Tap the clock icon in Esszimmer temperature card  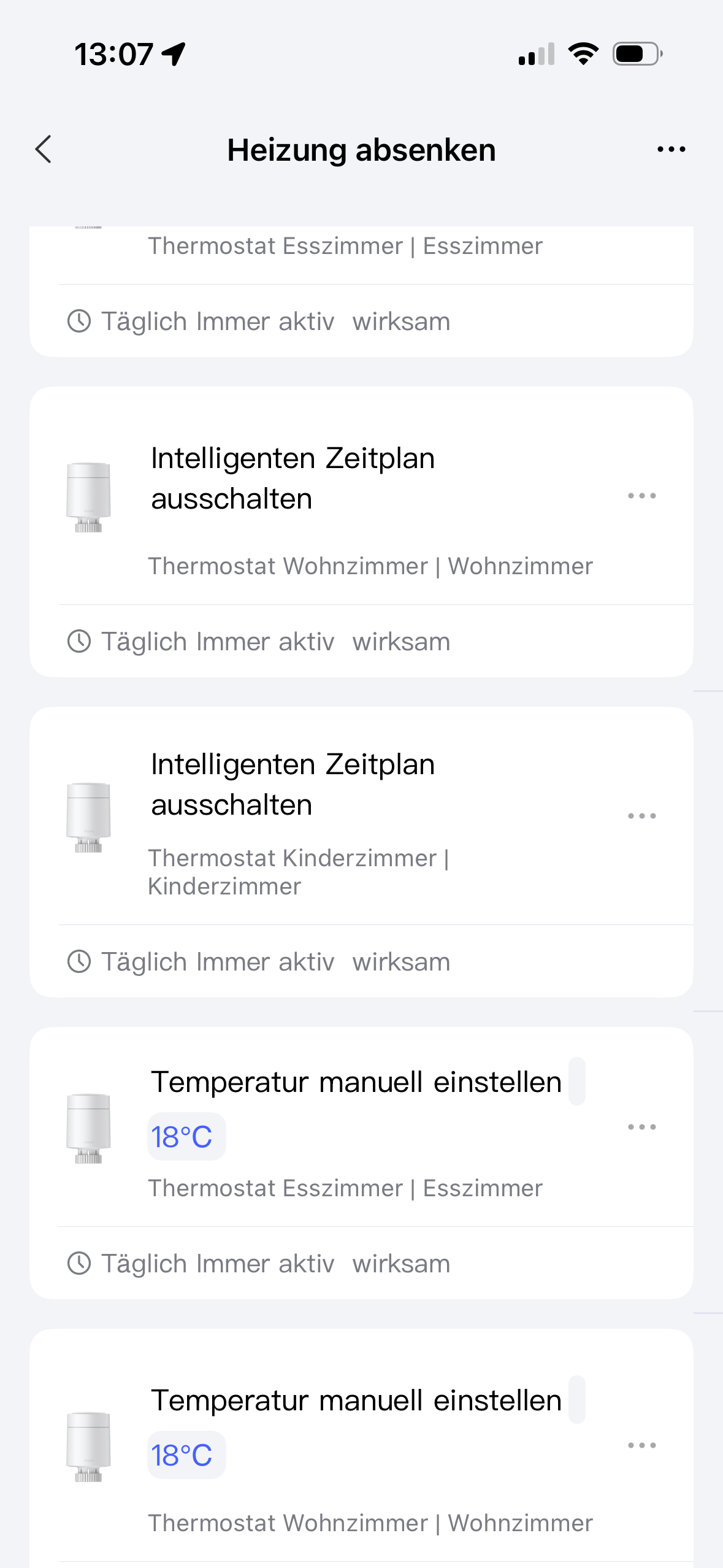coord(79,1264)
